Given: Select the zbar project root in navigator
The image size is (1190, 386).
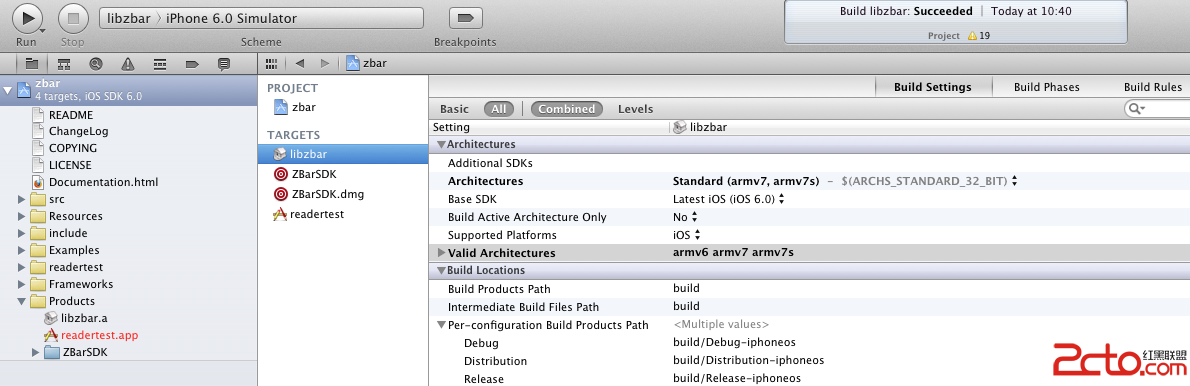Looking at the screenshot, I should coord(129,89).
